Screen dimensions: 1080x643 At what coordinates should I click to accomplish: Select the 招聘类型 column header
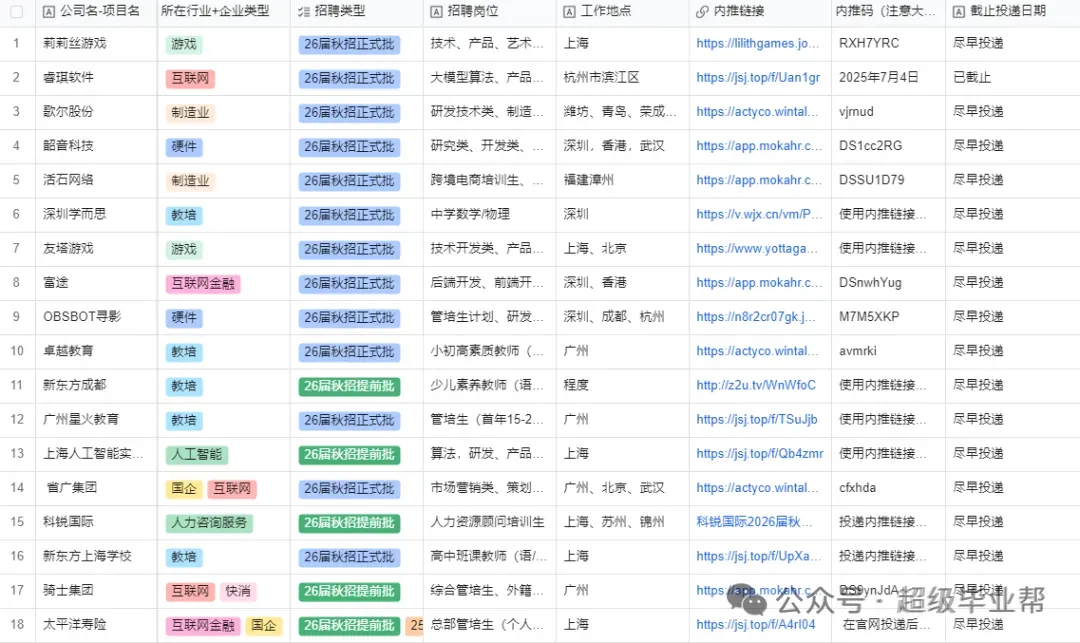(357, 12)
